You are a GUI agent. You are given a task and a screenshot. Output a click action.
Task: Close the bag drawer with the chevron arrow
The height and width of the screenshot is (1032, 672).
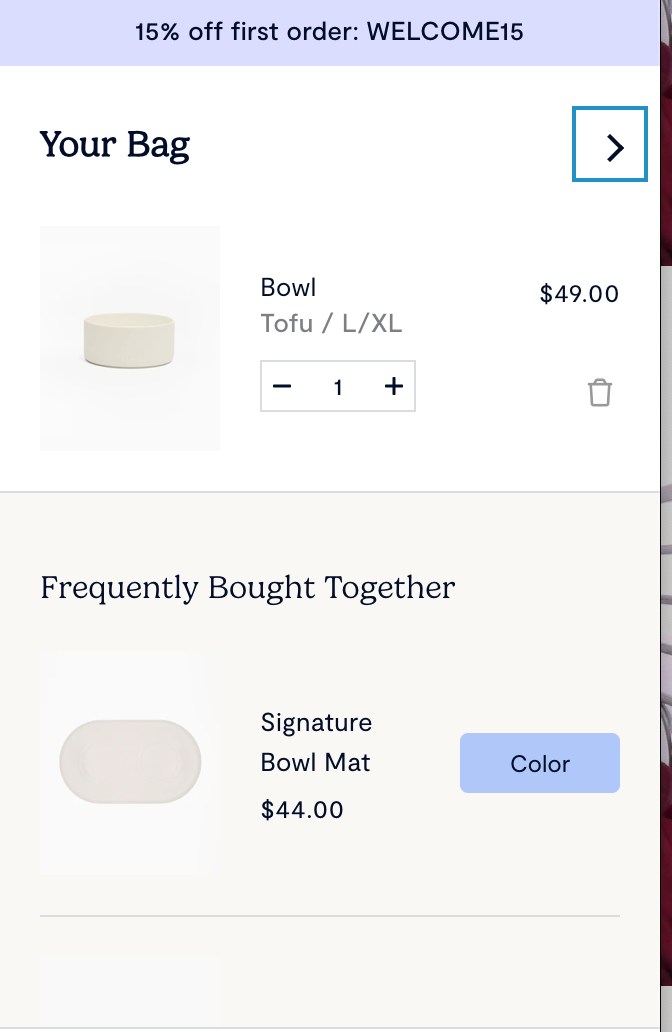[610, 146]
